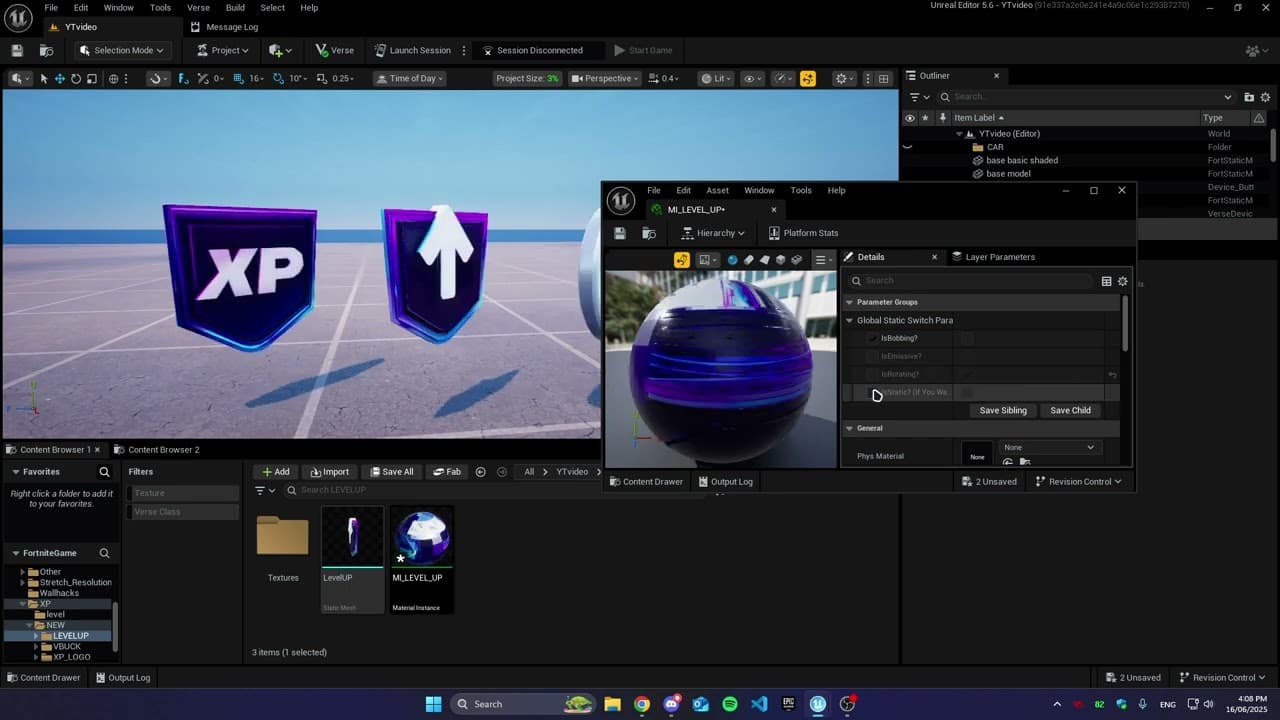Collapse the Global Static Switch Parameters group
The width and height of the screenshot is (1280, 720).
click(850, 320)
